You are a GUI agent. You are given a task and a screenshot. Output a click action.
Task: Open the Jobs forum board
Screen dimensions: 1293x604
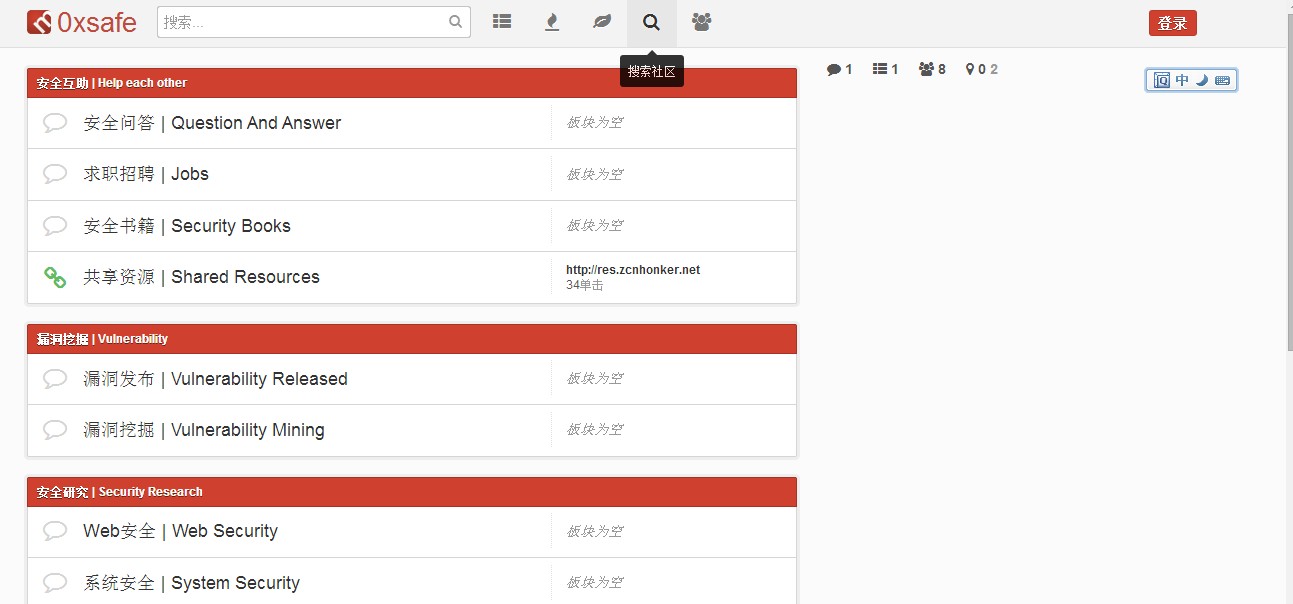[x=146, y=174]
